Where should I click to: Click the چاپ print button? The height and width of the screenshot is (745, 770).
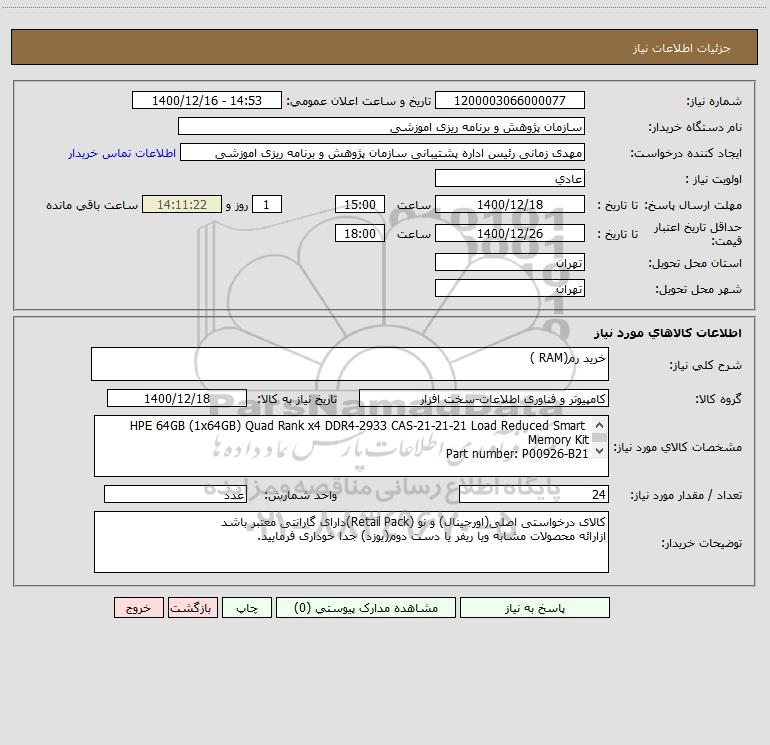pyautogui.click(x=247, y=607)
